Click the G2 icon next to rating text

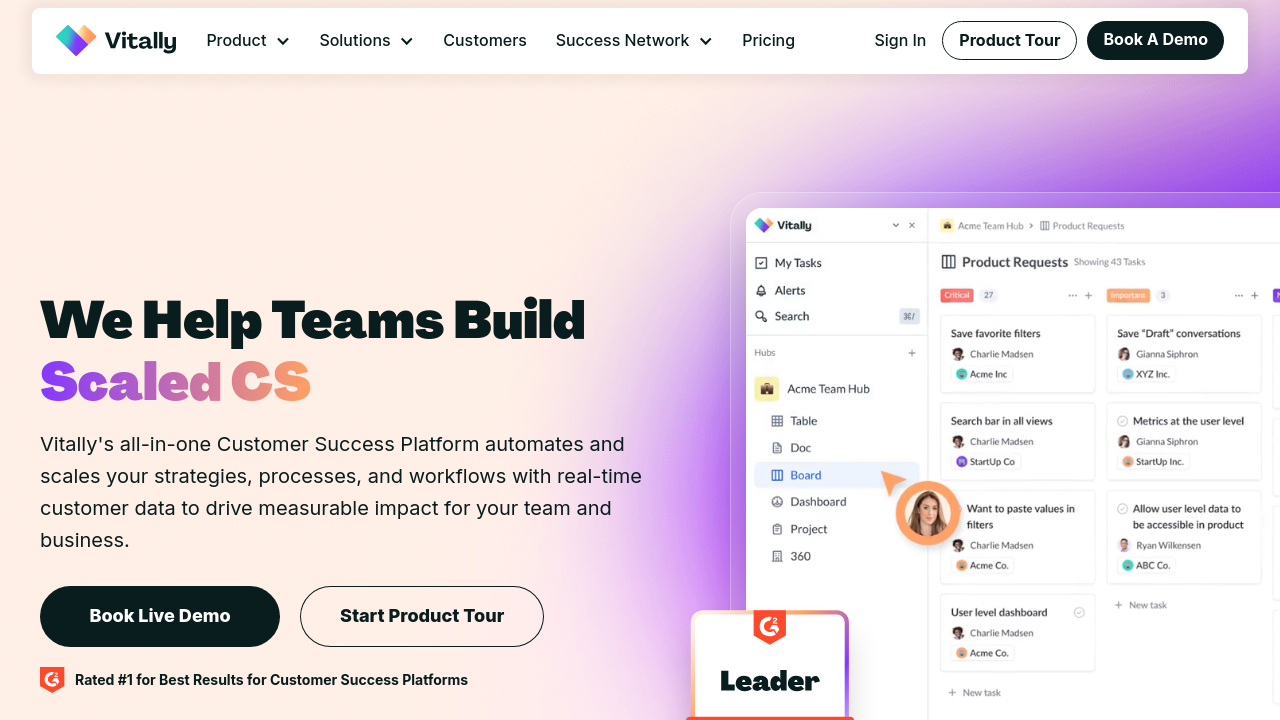pyautogui.click(x=52, y=680)
